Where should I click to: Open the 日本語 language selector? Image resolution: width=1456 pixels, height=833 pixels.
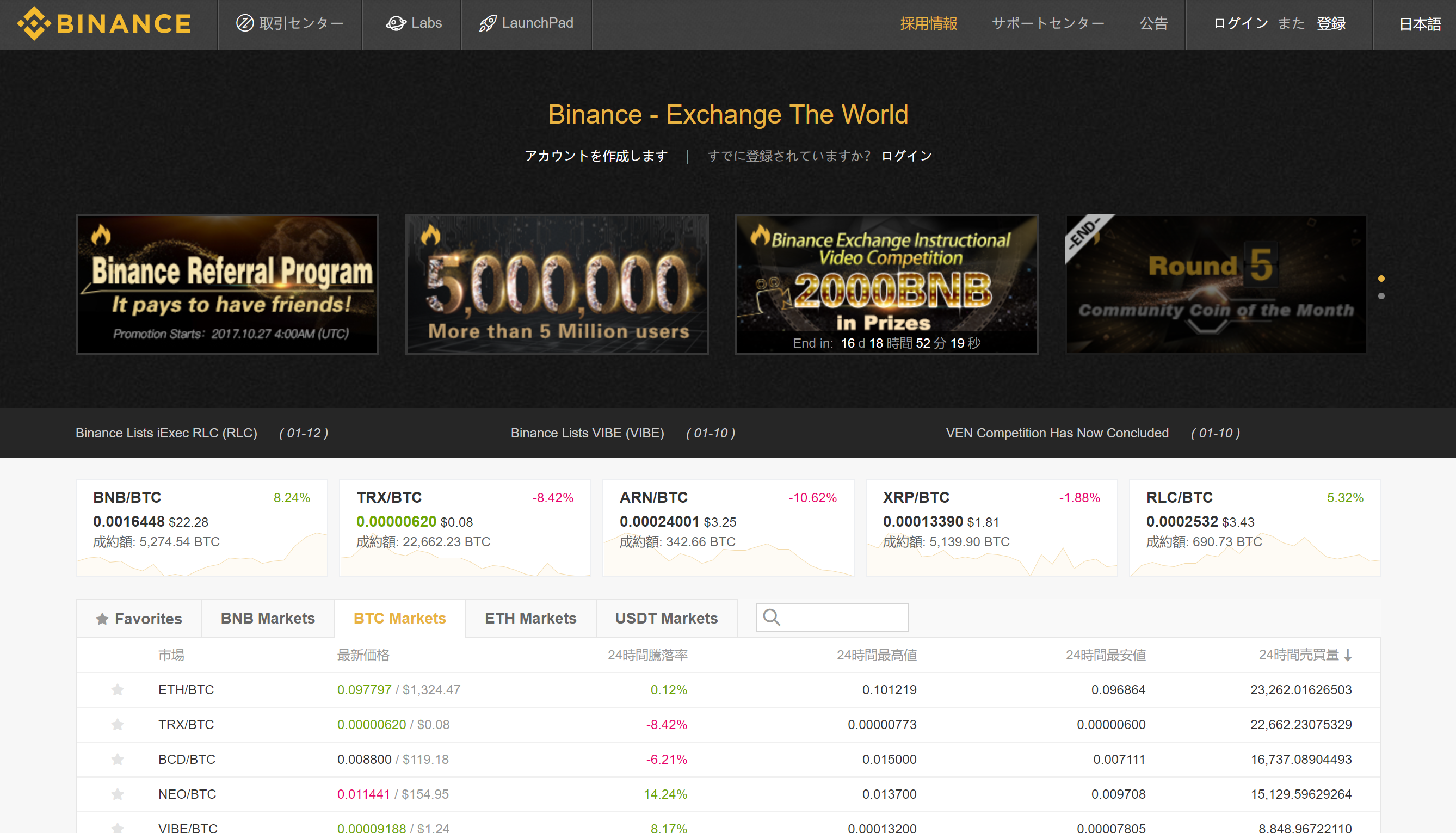pos(1420,24)
